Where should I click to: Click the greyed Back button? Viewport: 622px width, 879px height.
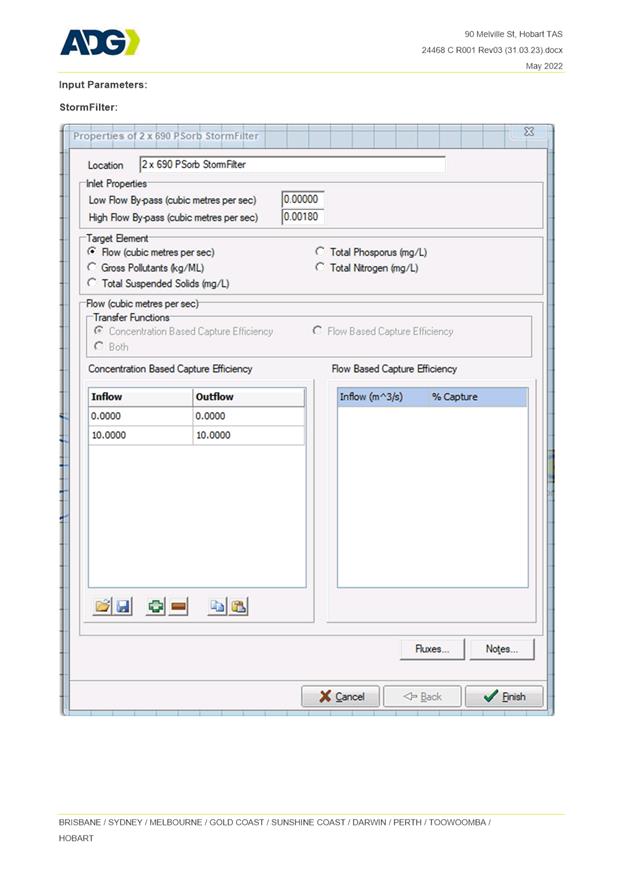[423, 696]
